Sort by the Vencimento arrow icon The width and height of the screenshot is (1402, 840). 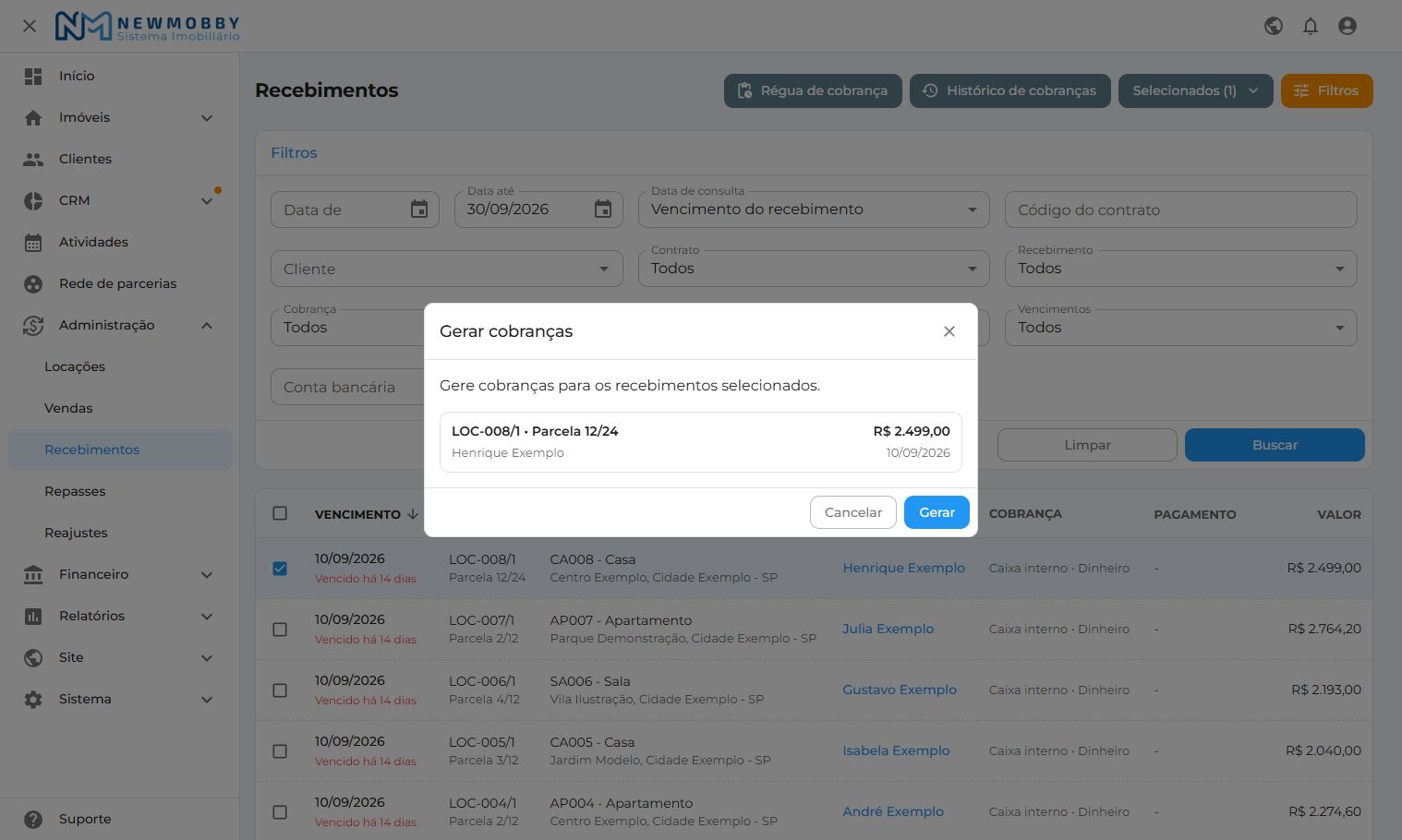pyautogui.click(x=413, y=514)
